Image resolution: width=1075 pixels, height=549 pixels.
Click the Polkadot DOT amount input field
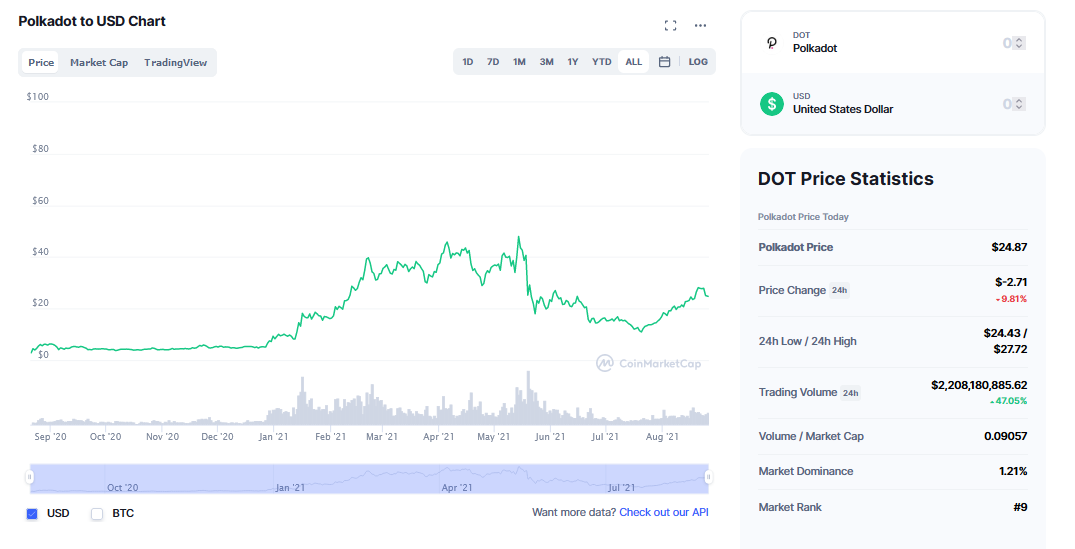[960, 43]
